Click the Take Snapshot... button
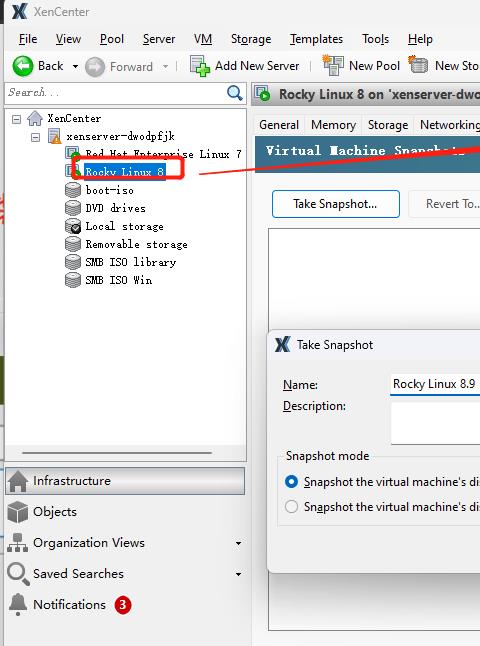The height and width of the screenshot is (646, 480). click(x=336, y=204)
